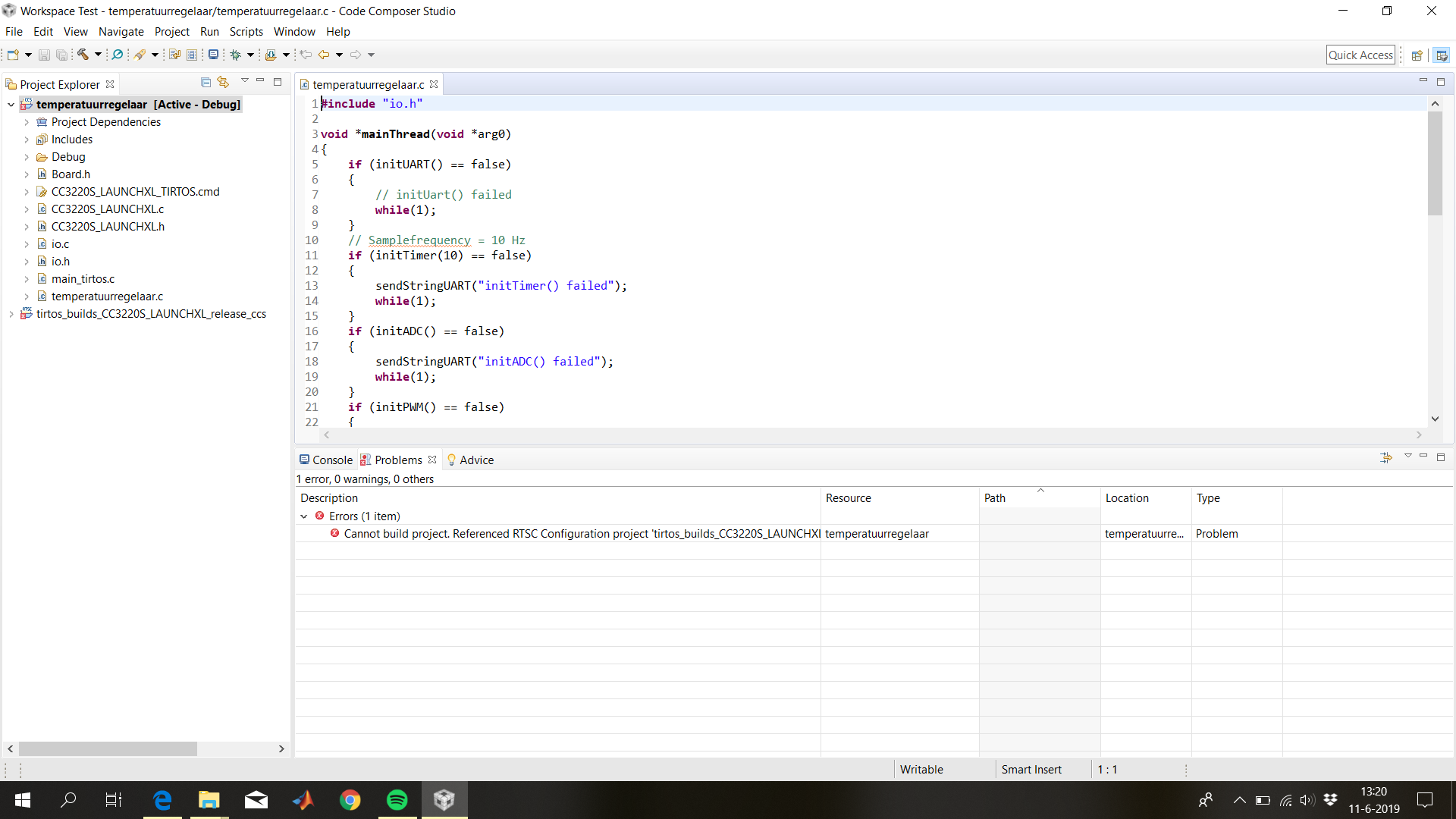Screen dimensions: 1456x819
Task: Open the Project Explorer view menu triangle
Action: pos(244,80)
